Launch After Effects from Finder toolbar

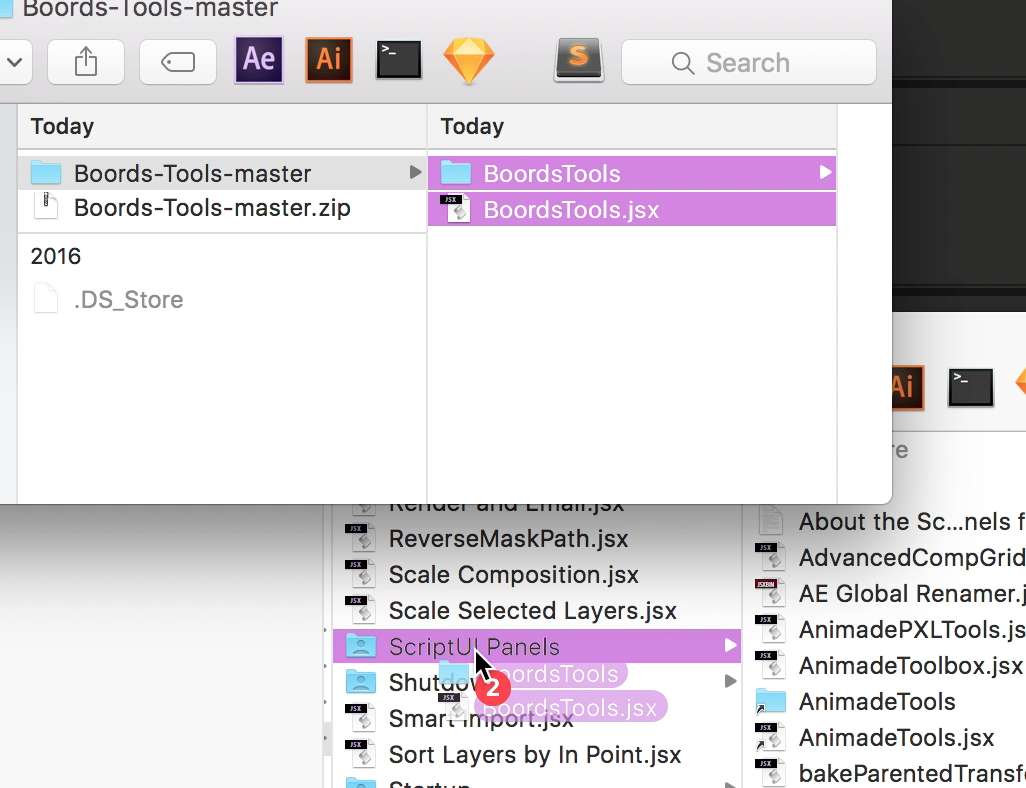point(259,60)
